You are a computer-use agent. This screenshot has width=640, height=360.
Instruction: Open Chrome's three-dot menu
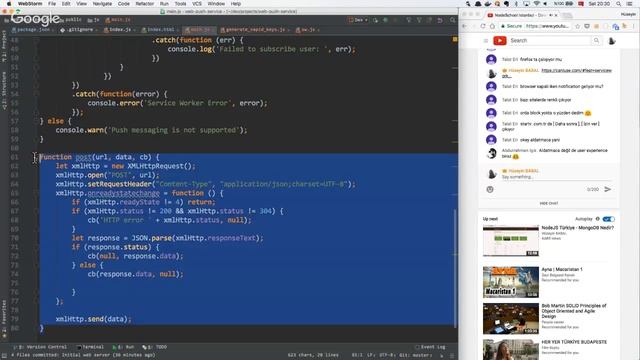tap(634, 26)
